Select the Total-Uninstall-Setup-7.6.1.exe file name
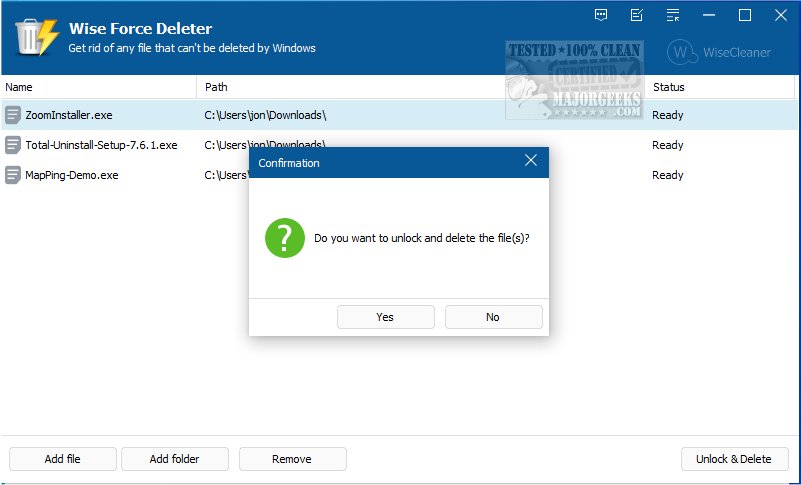 101,145
